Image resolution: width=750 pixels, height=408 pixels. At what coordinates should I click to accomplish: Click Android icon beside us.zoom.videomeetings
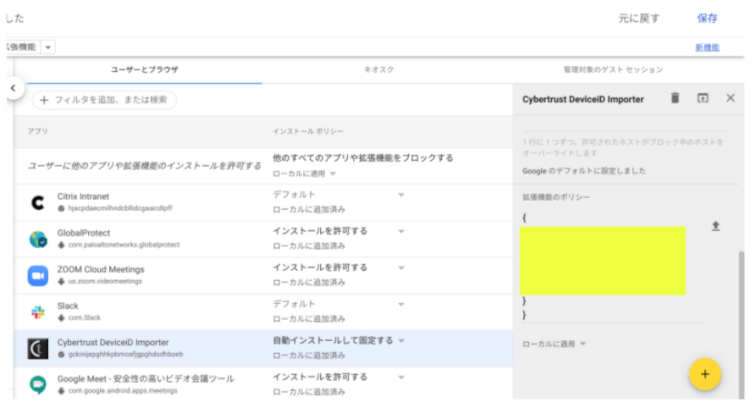pos(61,281)
